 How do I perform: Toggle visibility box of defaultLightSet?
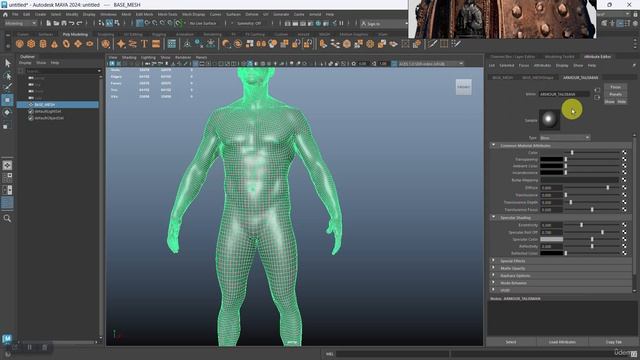(x=31, y=111)
